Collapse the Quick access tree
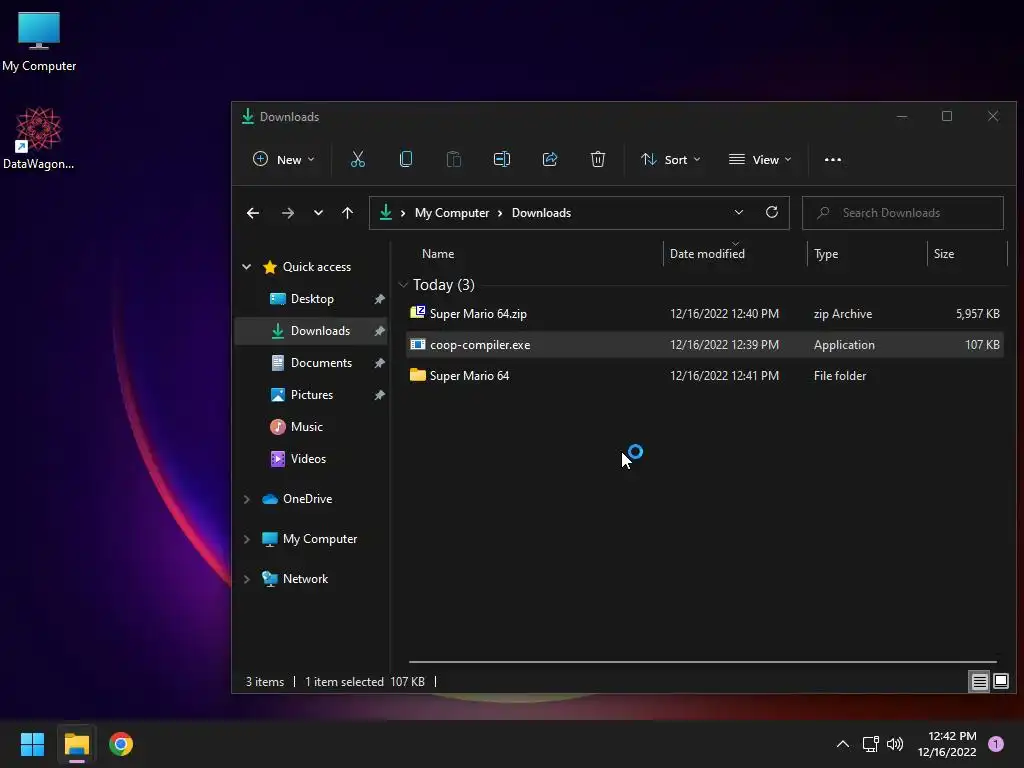The height and width of the screenshot is (768, 1024). [247, 266]
